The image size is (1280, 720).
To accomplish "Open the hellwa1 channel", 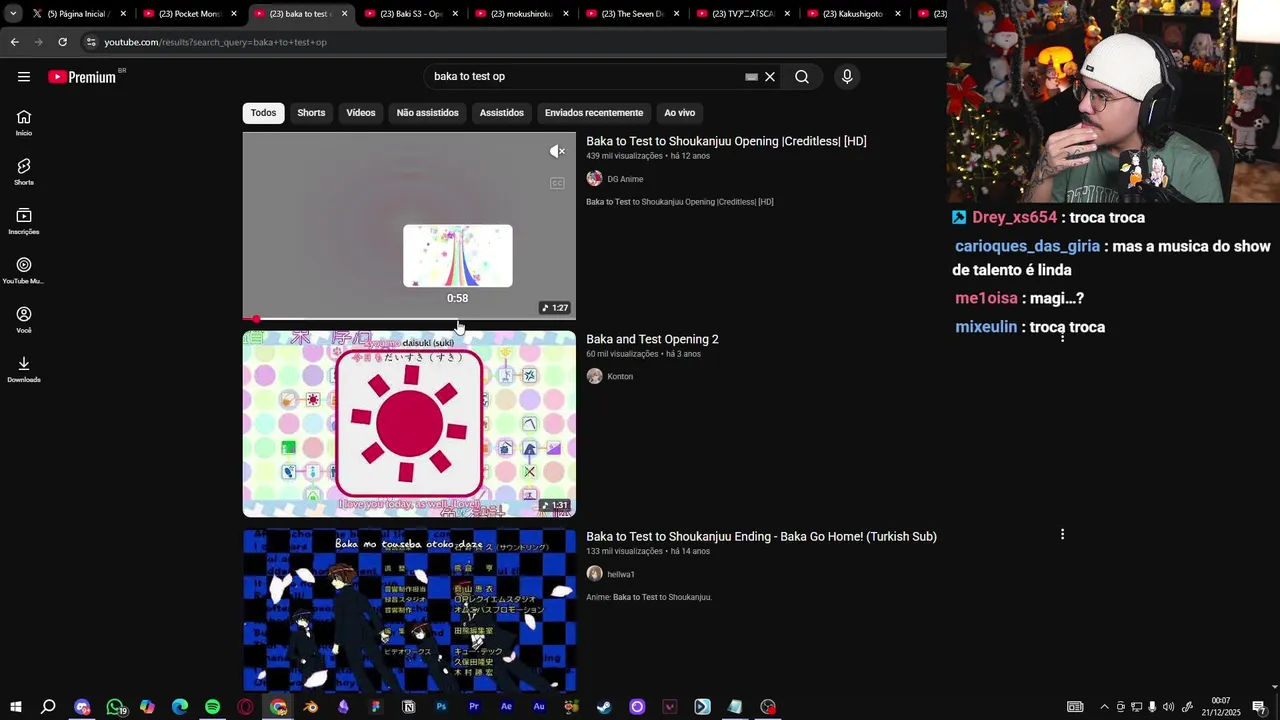I will (621, 574).
